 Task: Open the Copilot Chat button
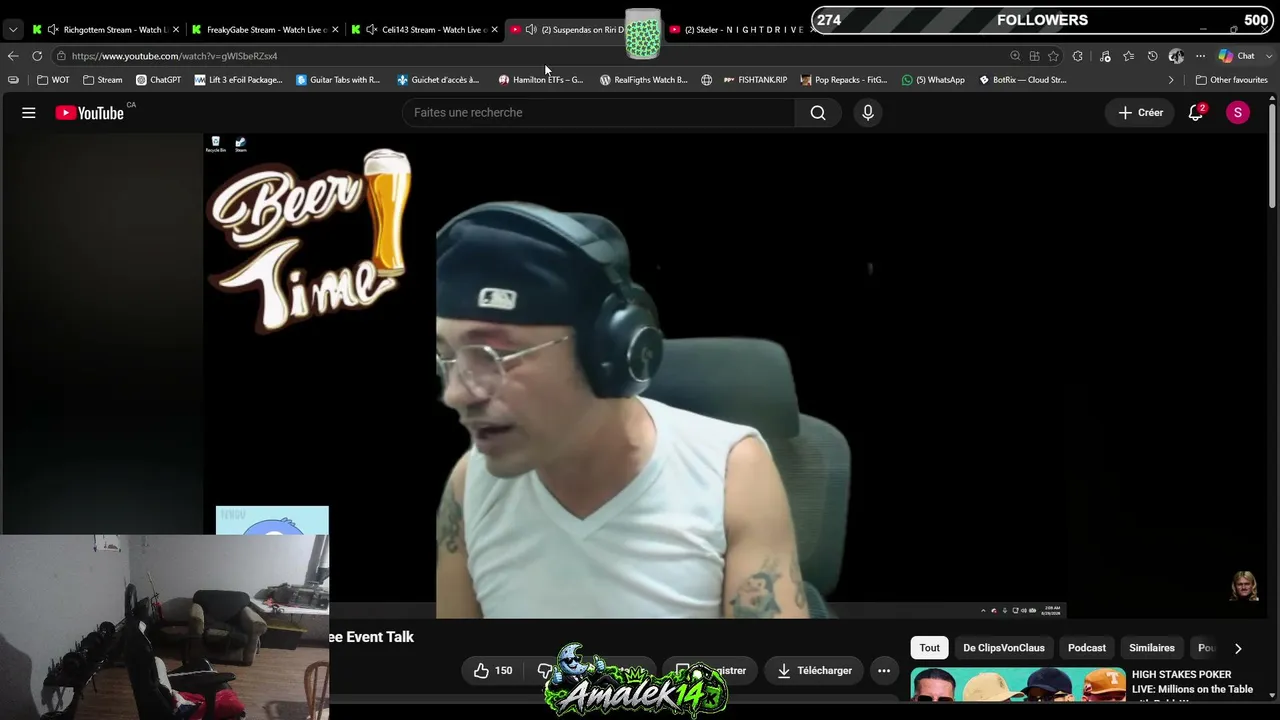coord(1237,56)
